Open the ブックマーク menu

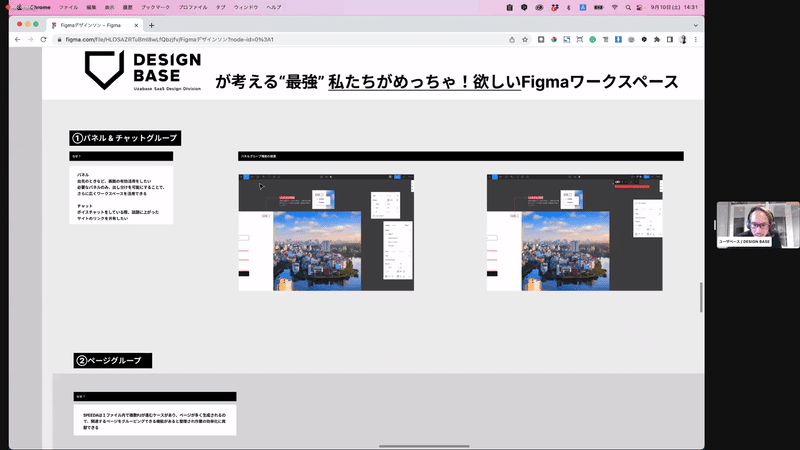click(x=156, y=7)
